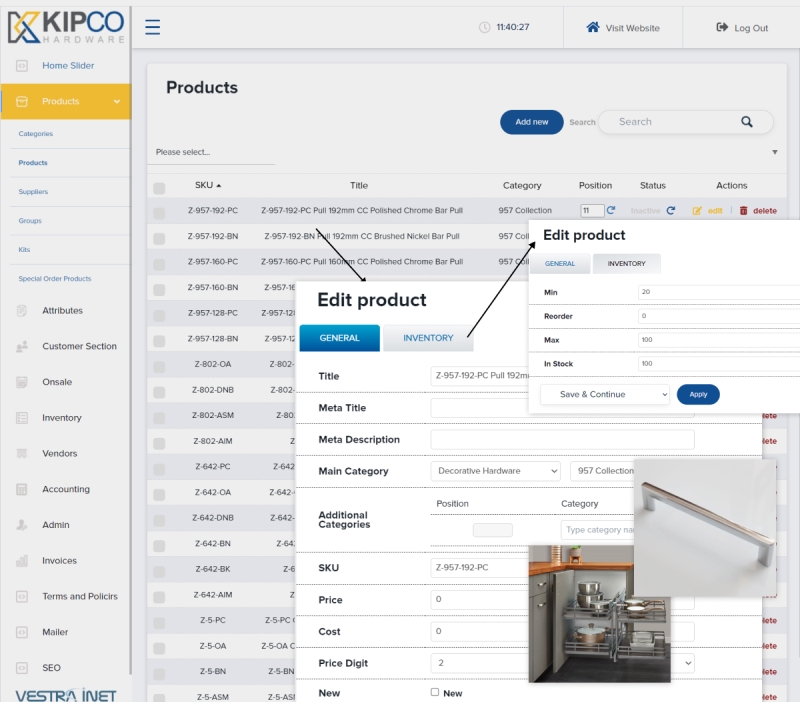This screenshot has width=800, height=702.
Task: Check the New checkbox in Edit product
Action: (434, 691)
